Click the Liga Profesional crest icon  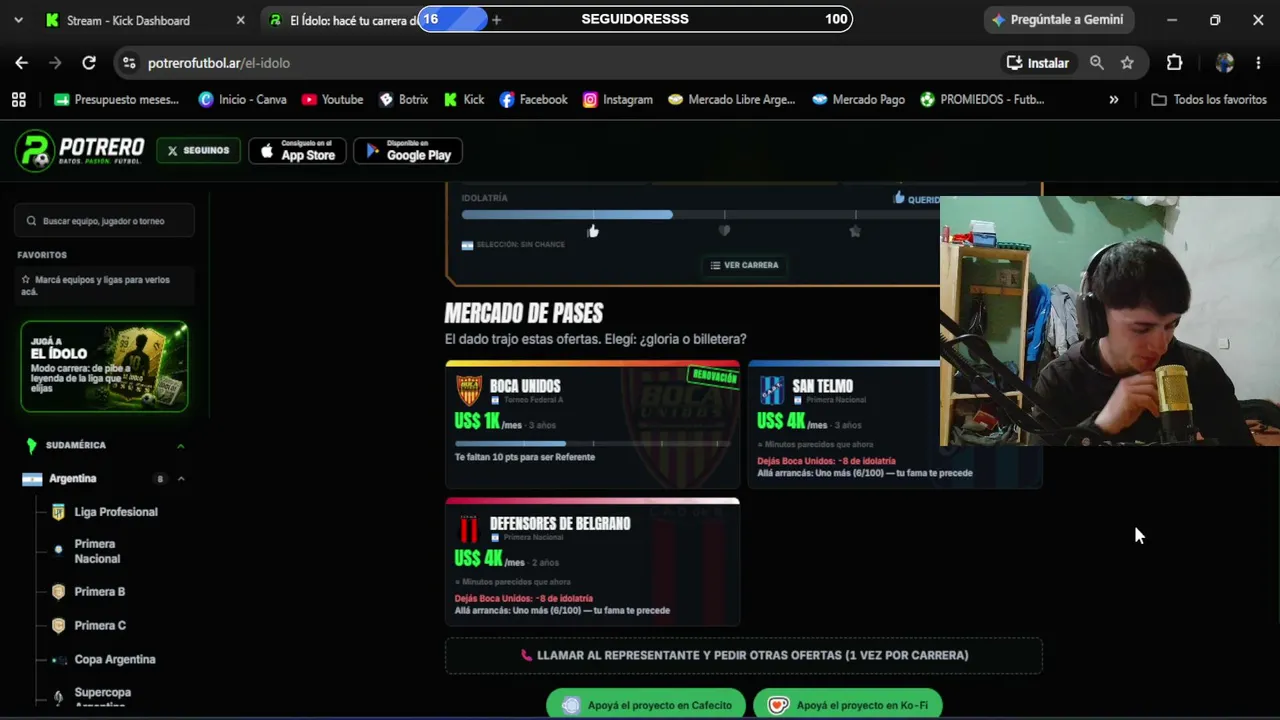coord(58,512)
